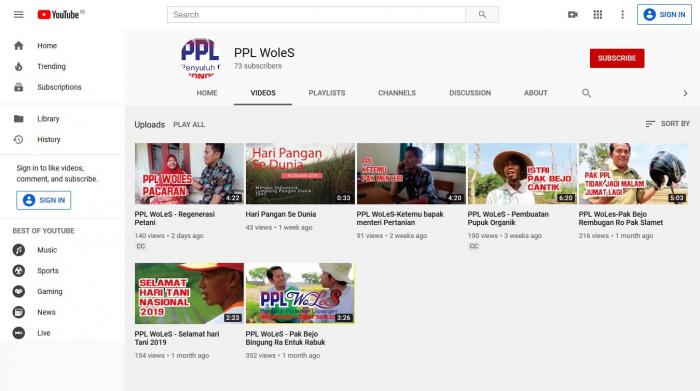Open the Selamat Hari Tani Nasional 2019 thumbnail

tap(189, 293)
